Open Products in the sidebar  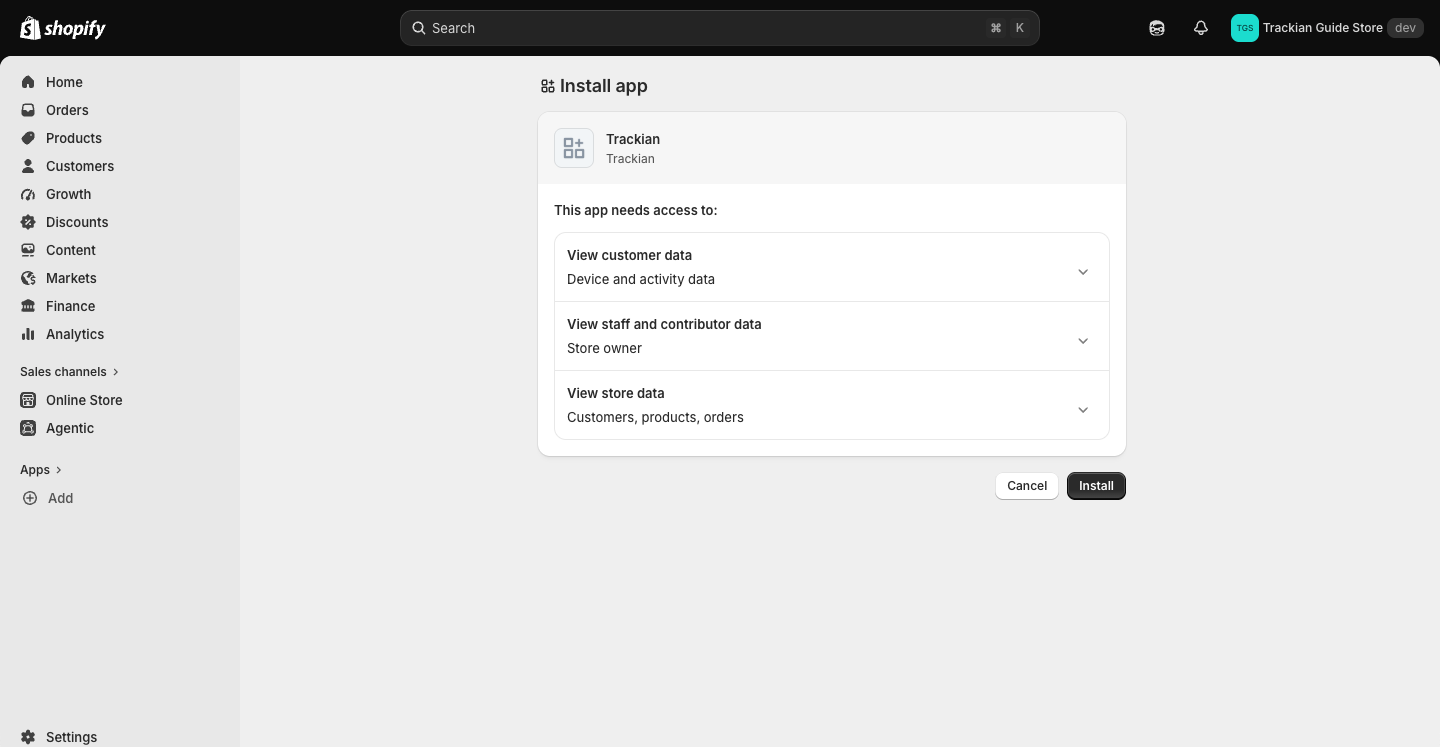pyautogui.click(x=120, y=138)
